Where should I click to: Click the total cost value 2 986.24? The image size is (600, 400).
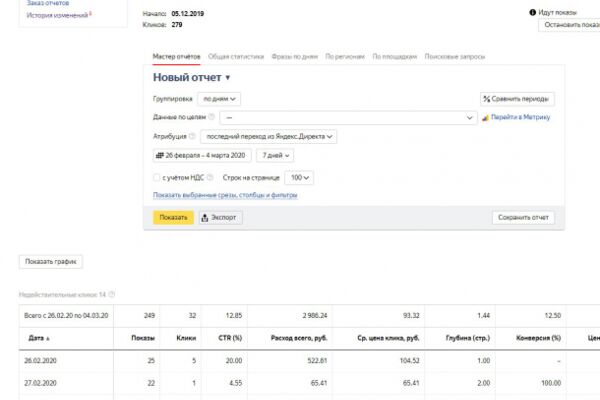pos(315,315)
